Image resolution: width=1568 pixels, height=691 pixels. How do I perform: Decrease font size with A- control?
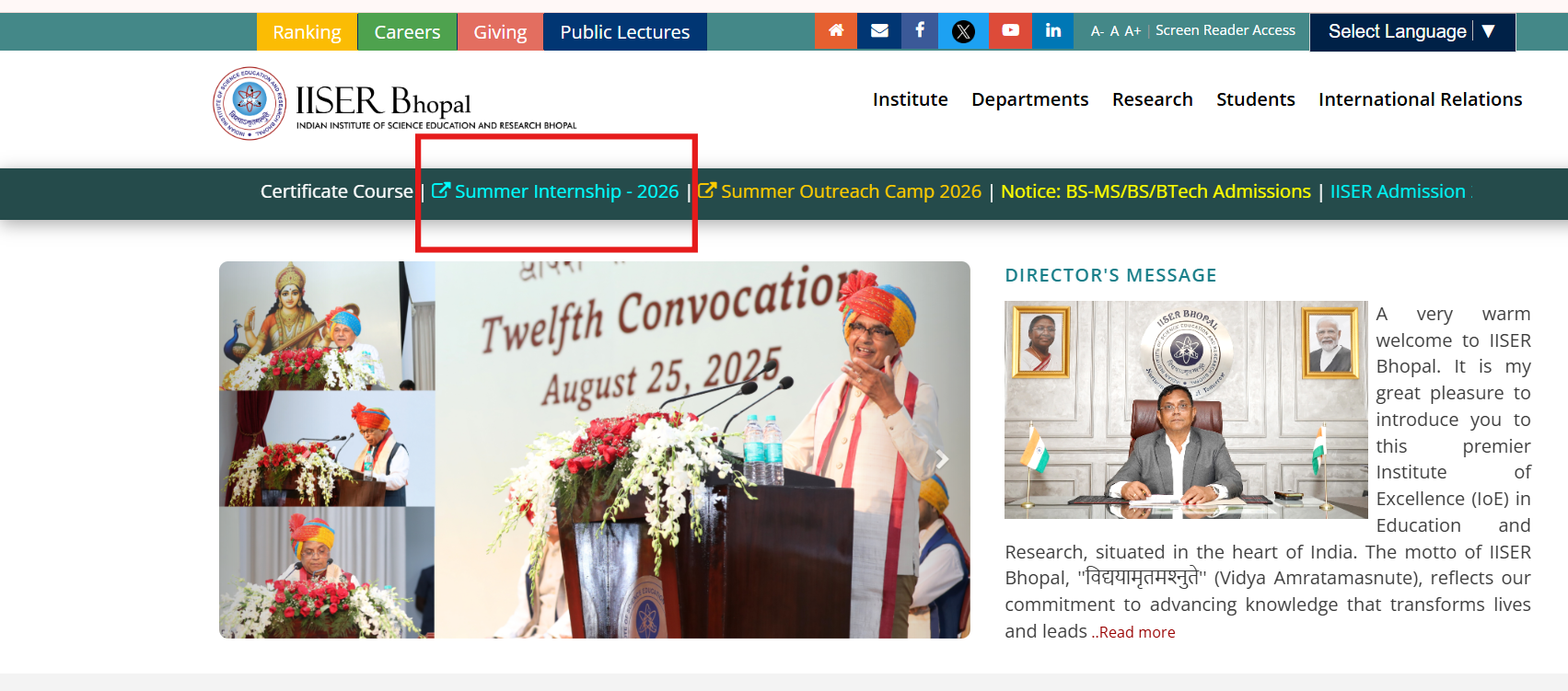pyautogui.click(x=1097, y=31)
